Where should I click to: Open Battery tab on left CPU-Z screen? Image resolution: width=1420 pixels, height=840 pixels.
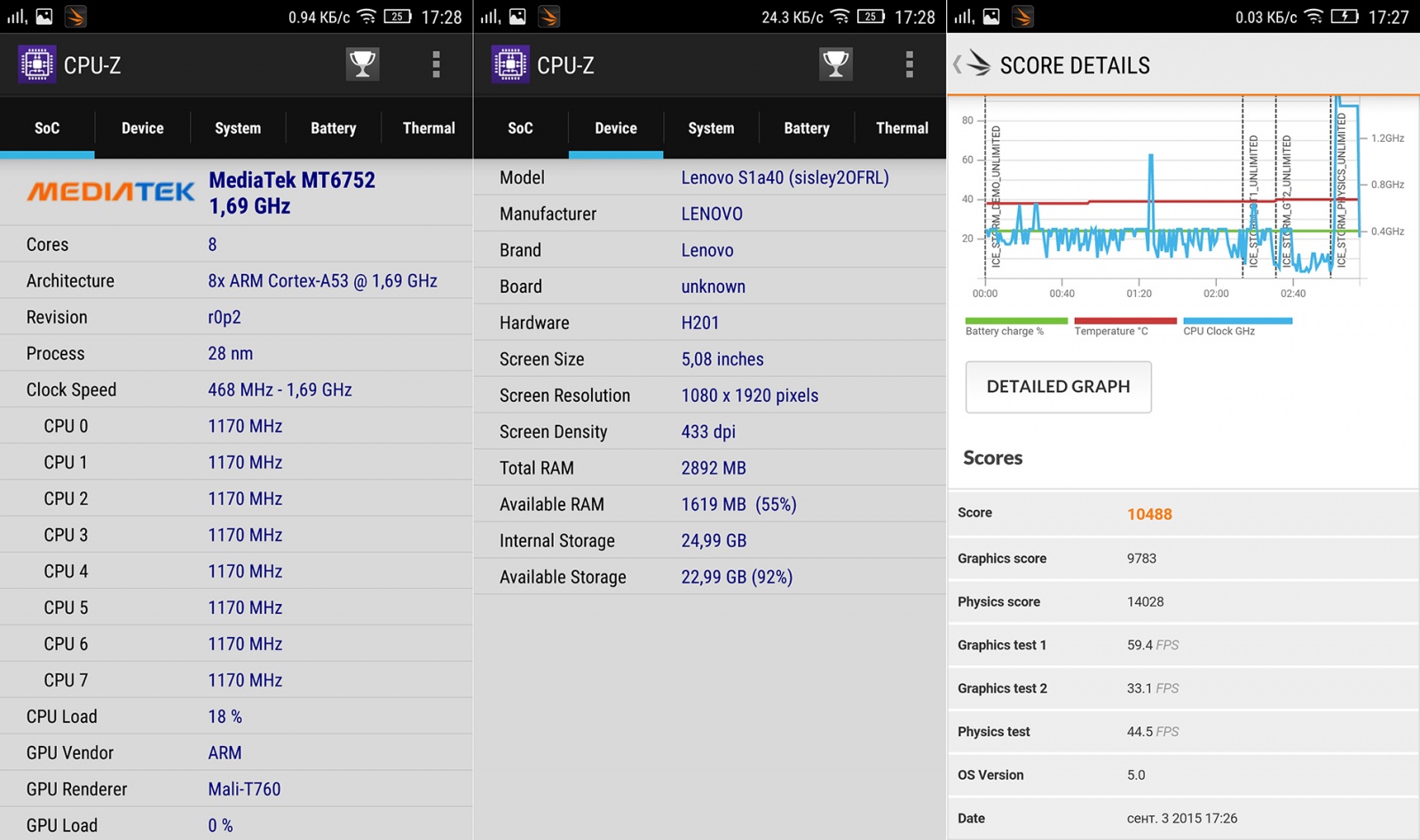(334, 128)
